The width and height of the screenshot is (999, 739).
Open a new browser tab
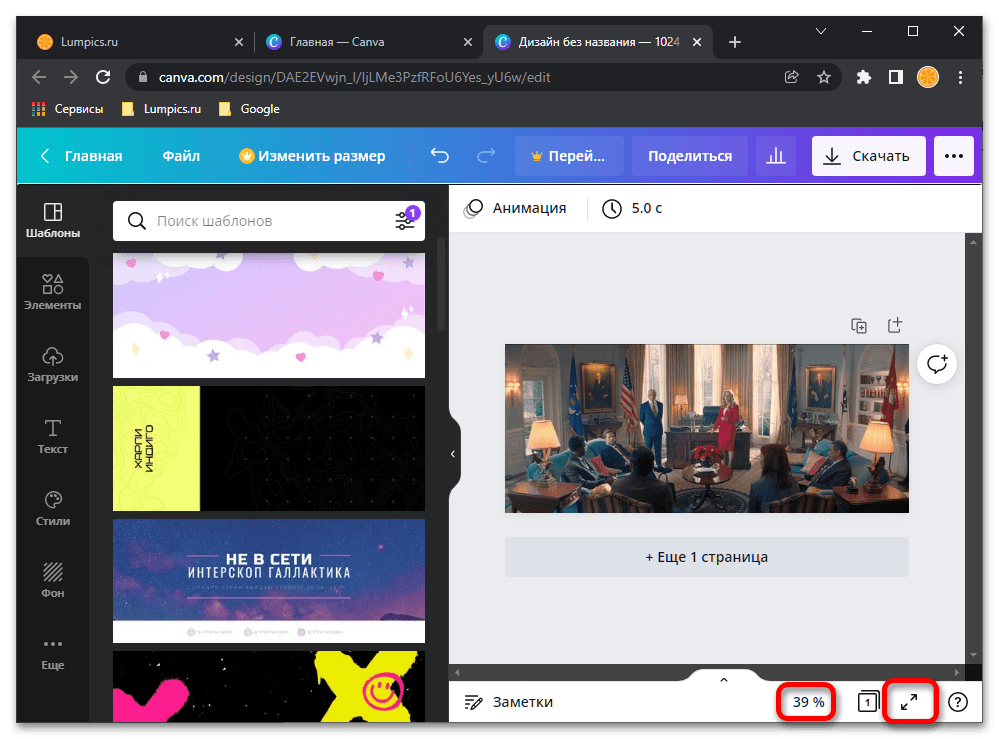click(735, 42)
